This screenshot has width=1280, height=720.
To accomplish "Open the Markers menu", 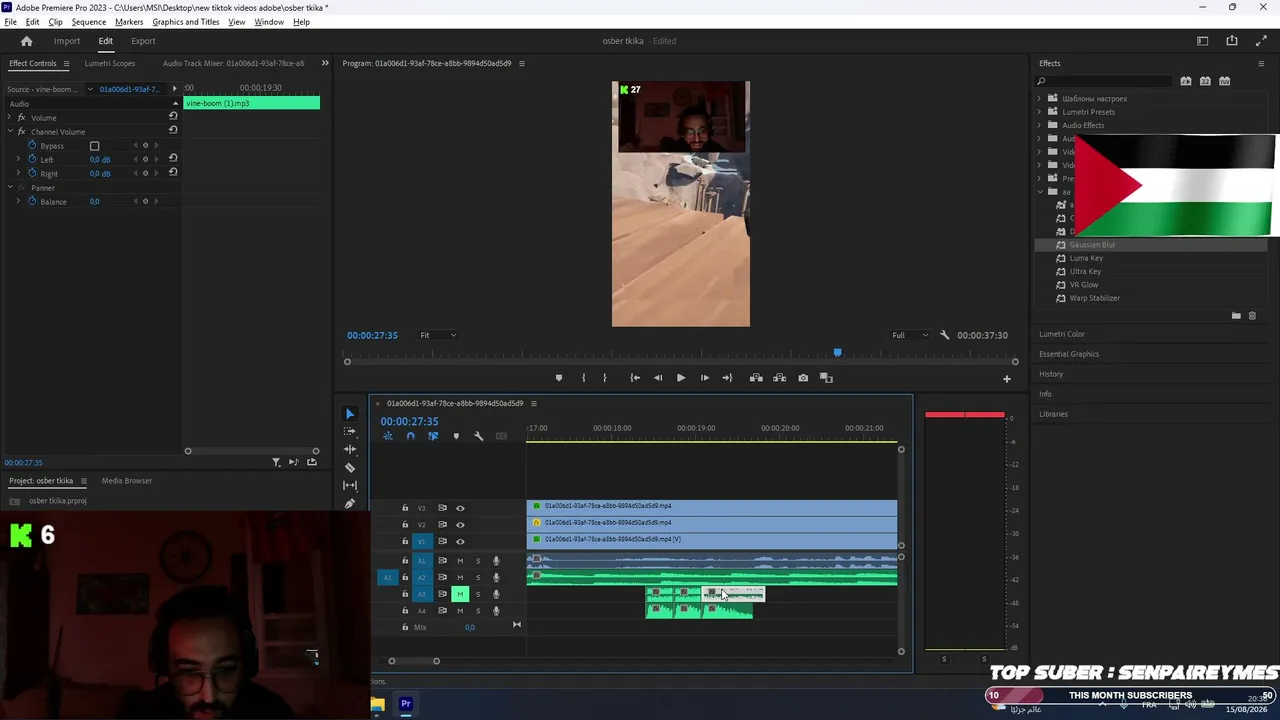I will click(129, 22).
